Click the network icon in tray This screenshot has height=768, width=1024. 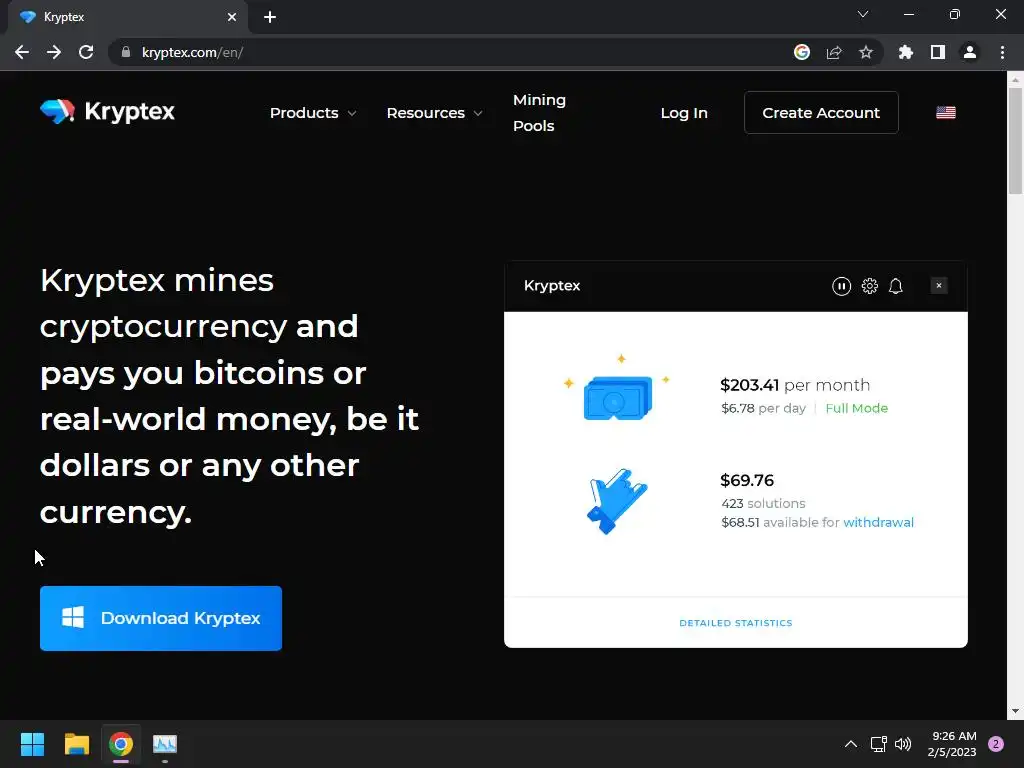tap(878, 744)
